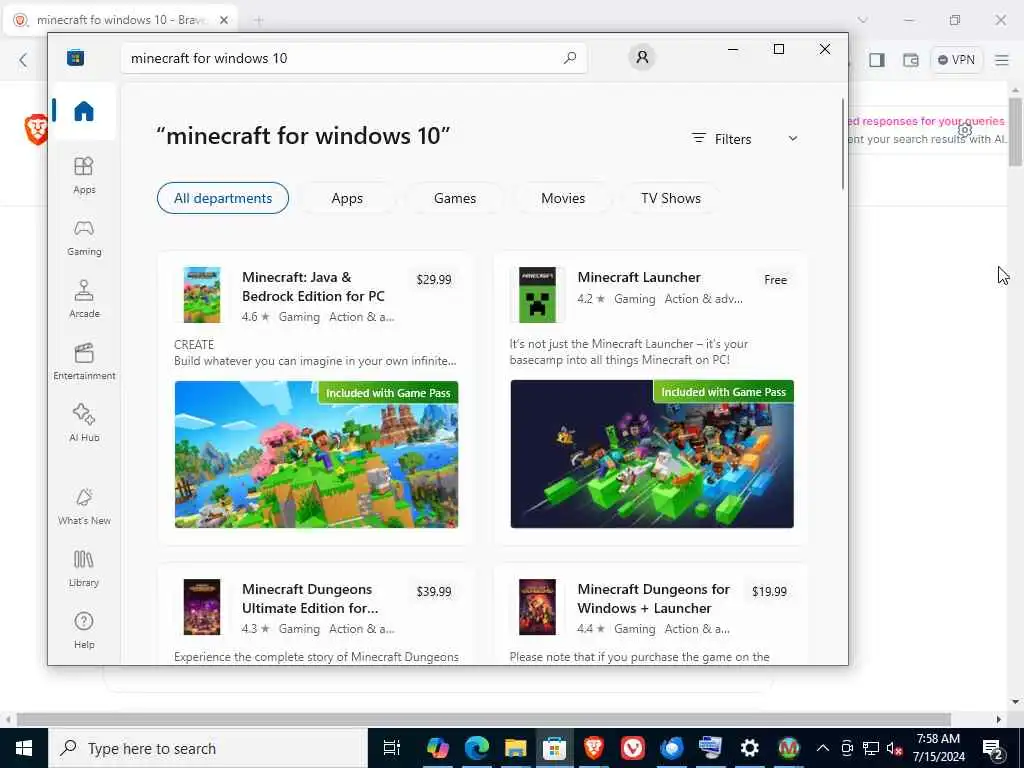Screen dimensions: 1024x768
Task: Open the Entertainment section
Action: coord(84,362)
